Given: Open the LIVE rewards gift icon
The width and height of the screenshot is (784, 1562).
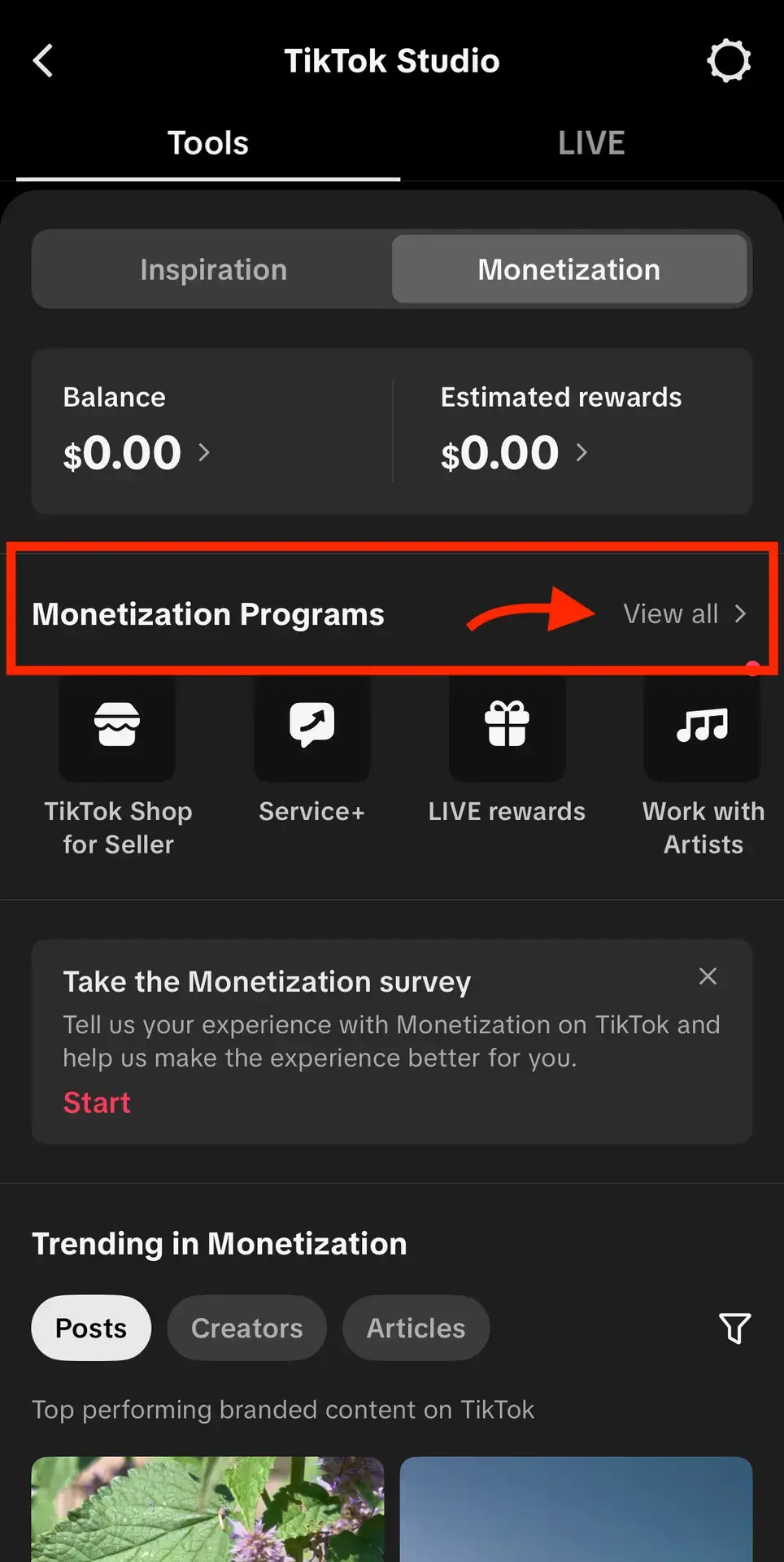Looking at the screenshot, I should pyautogui.click(x=507, y=726).
